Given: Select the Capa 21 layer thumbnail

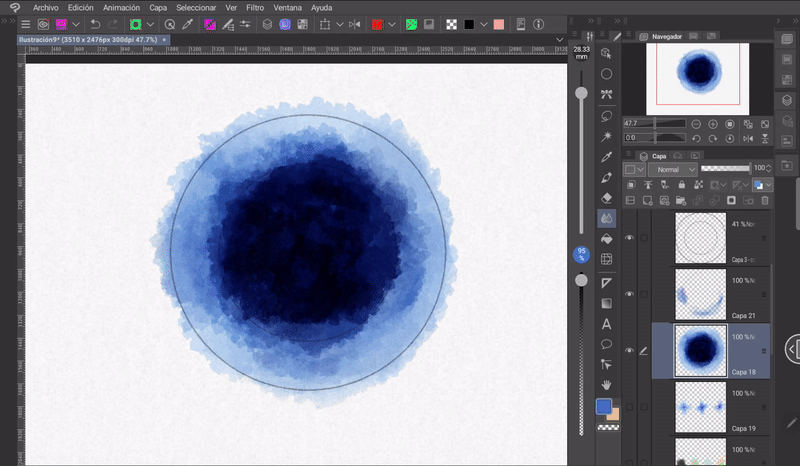Looking at the screenshot, I should (x=700, y=293).
